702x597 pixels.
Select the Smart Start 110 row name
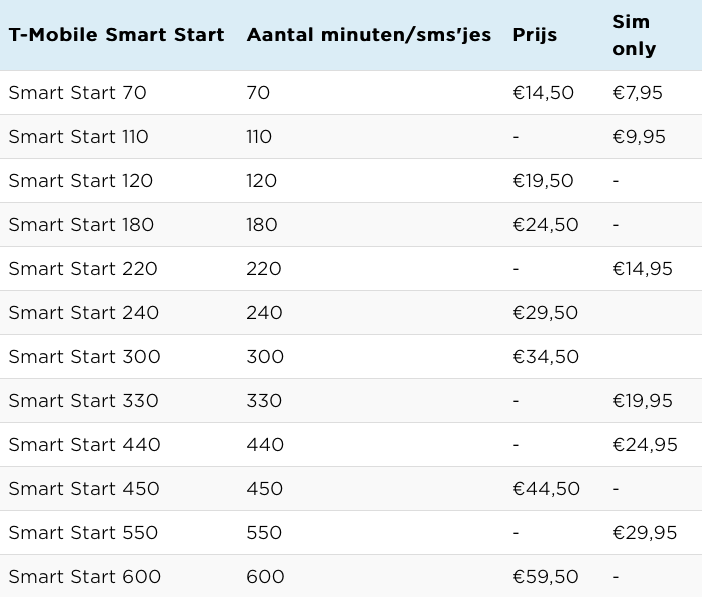pyautogui.click(x=78, y=137)
